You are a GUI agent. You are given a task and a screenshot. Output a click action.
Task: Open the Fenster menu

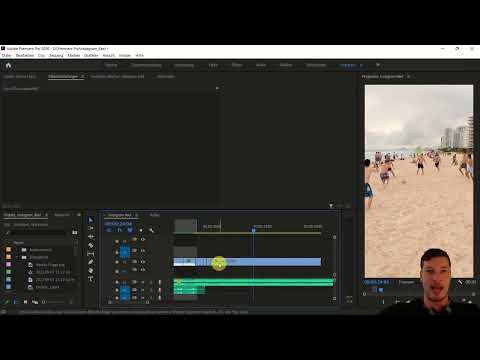[x=125, y=55]
